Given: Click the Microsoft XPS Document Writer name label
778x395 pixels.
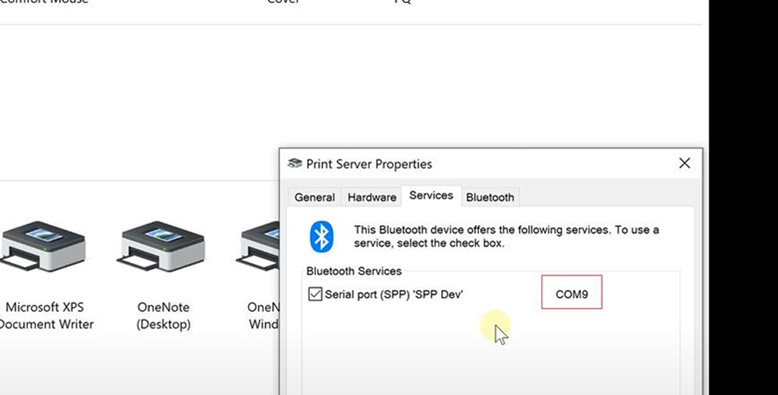Looking at the screenshot, I should (46, 316).
